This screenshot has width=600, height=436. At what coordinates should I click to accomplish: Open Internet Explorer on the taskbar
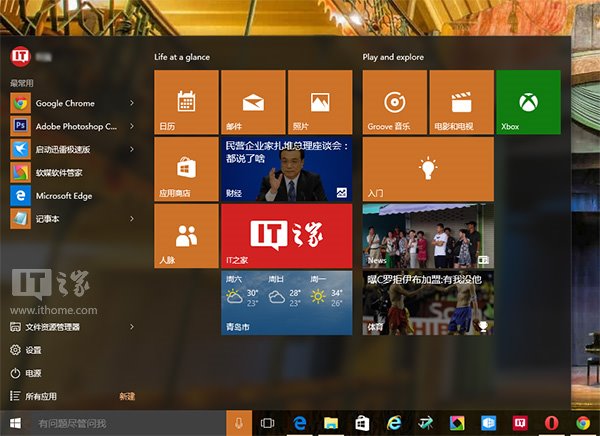coord(394,423)
